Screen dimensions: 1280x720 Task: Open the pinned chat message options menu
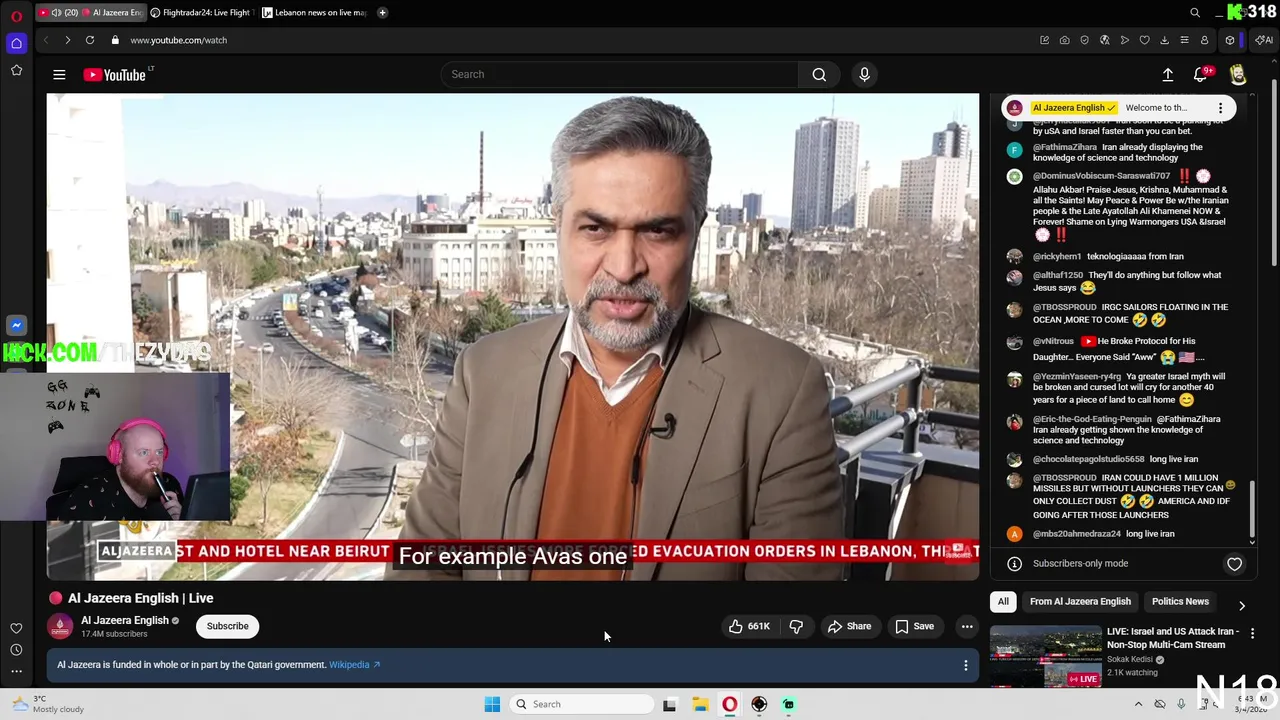tap(1220, 108)
